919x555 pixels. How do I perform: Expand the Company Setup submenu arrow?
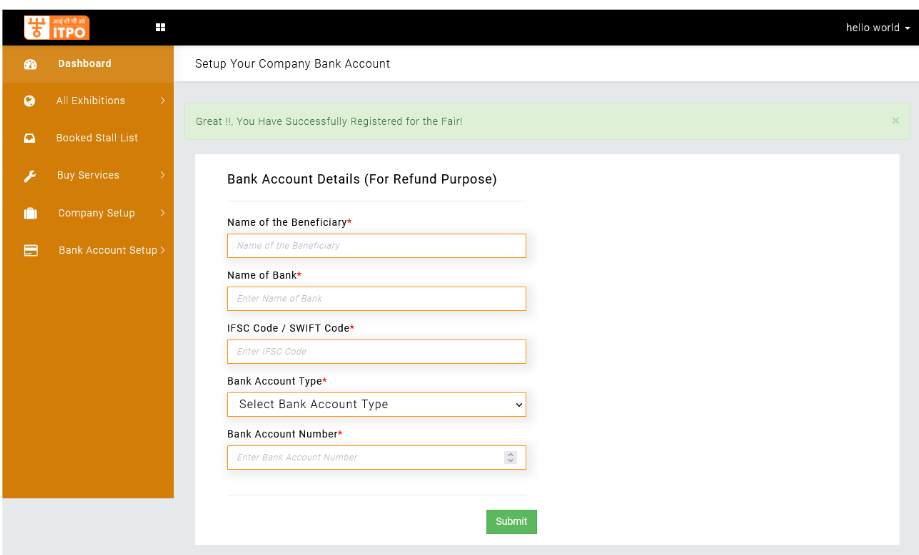(162, 213)
